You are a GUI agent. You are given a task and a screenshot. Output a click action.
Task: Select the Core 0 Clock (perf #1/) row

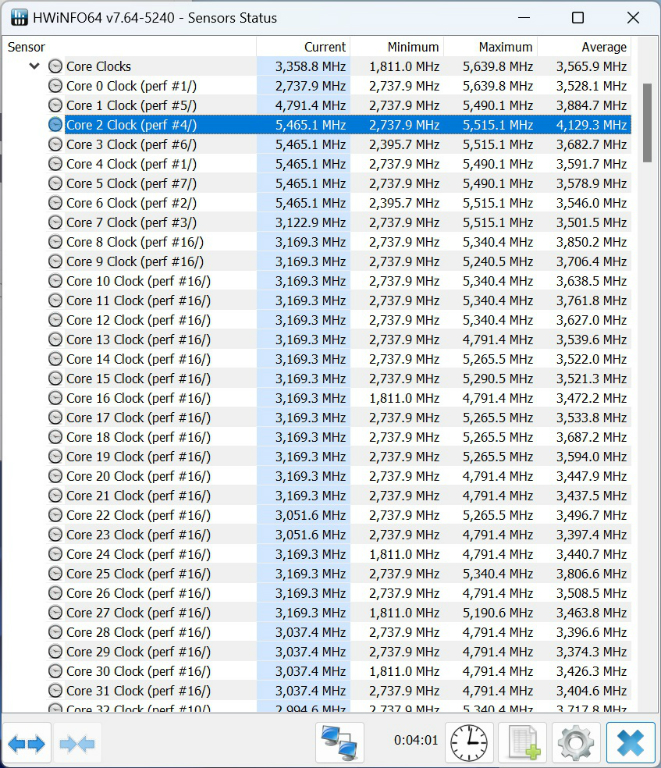[x=339, y=86]
